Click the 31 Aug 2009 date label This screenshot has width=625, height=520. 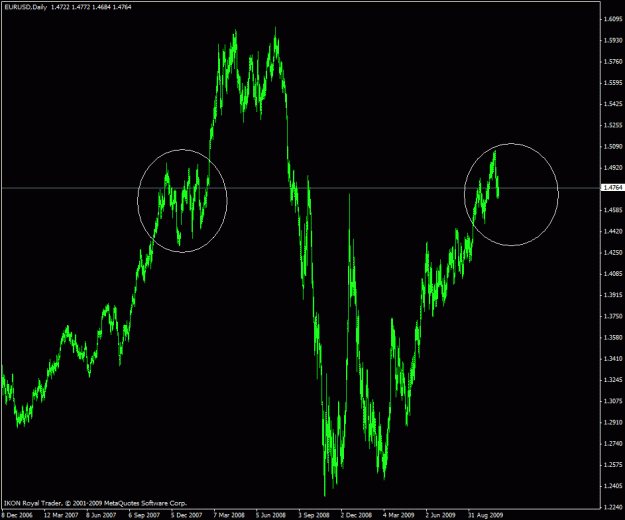(485, 515)
